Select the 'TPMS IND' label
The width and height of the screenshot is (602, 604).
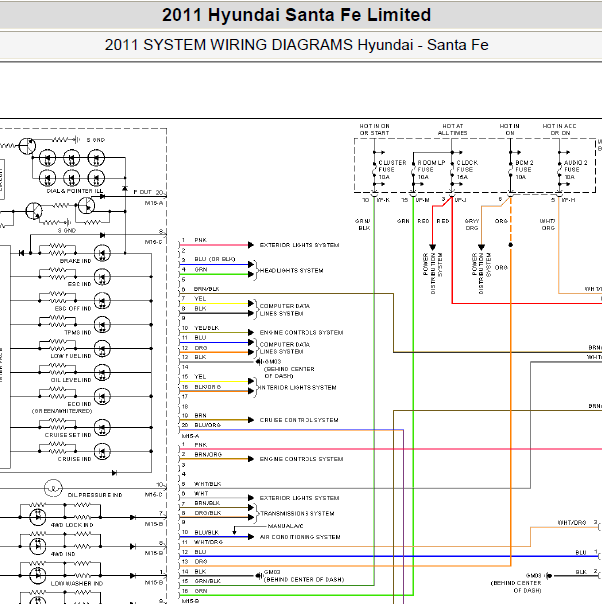pos(77,332)
